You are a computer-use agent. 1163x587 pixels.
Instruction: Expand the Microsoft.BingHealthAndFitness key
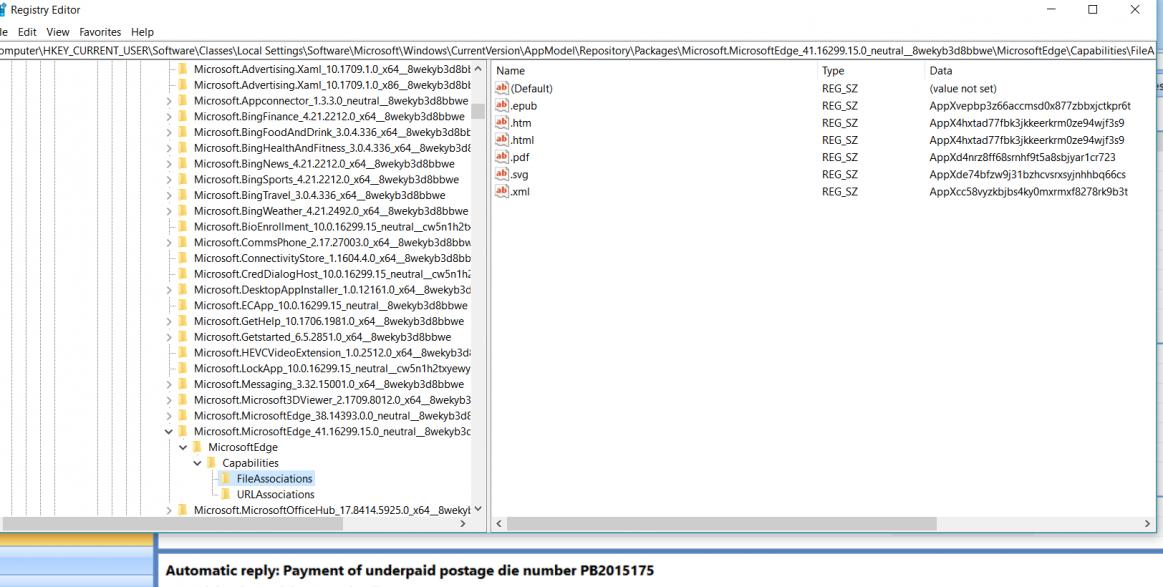coord(168,148)
